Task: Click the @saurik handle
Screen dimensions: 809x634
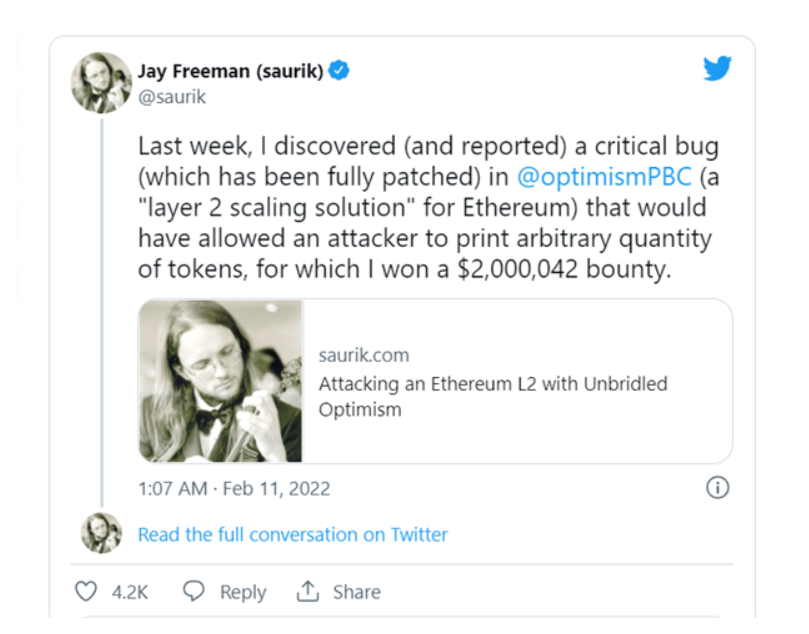Action: [171, 97]
